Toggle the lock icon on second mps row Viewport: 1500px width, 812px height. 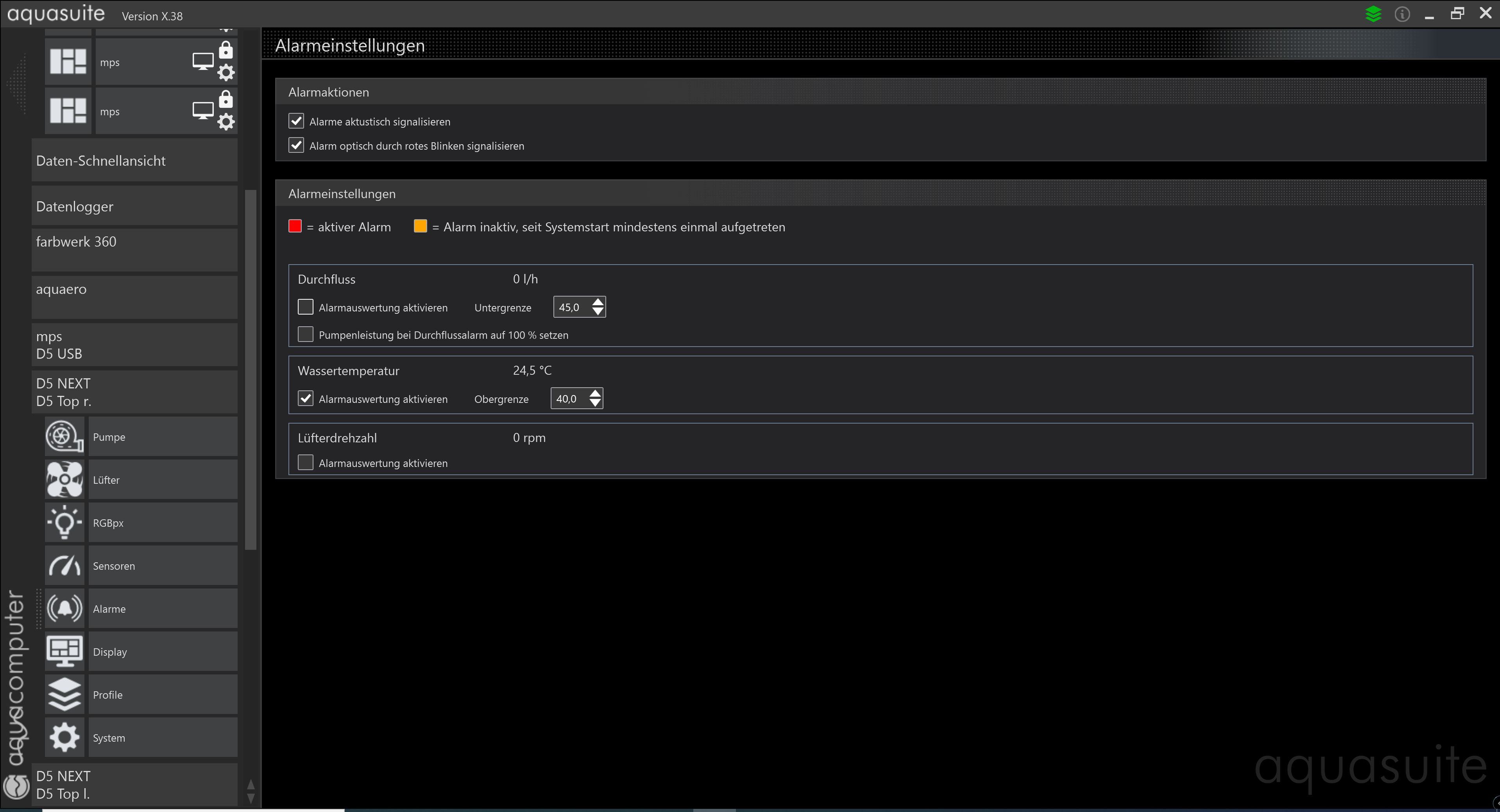pos(226,100)
